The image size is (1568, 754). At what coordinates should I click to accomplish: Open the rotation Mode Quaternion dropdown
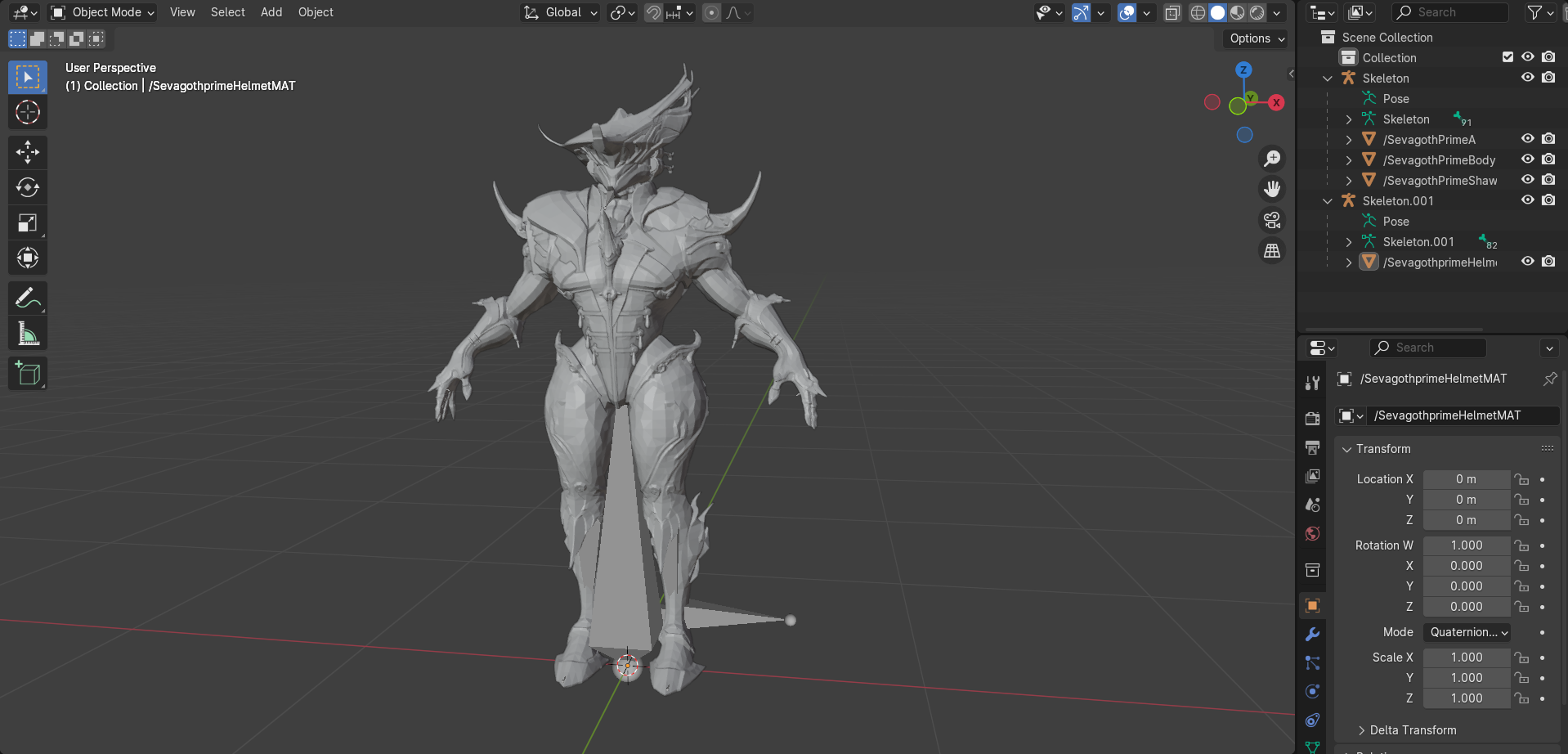point(1467,632)
